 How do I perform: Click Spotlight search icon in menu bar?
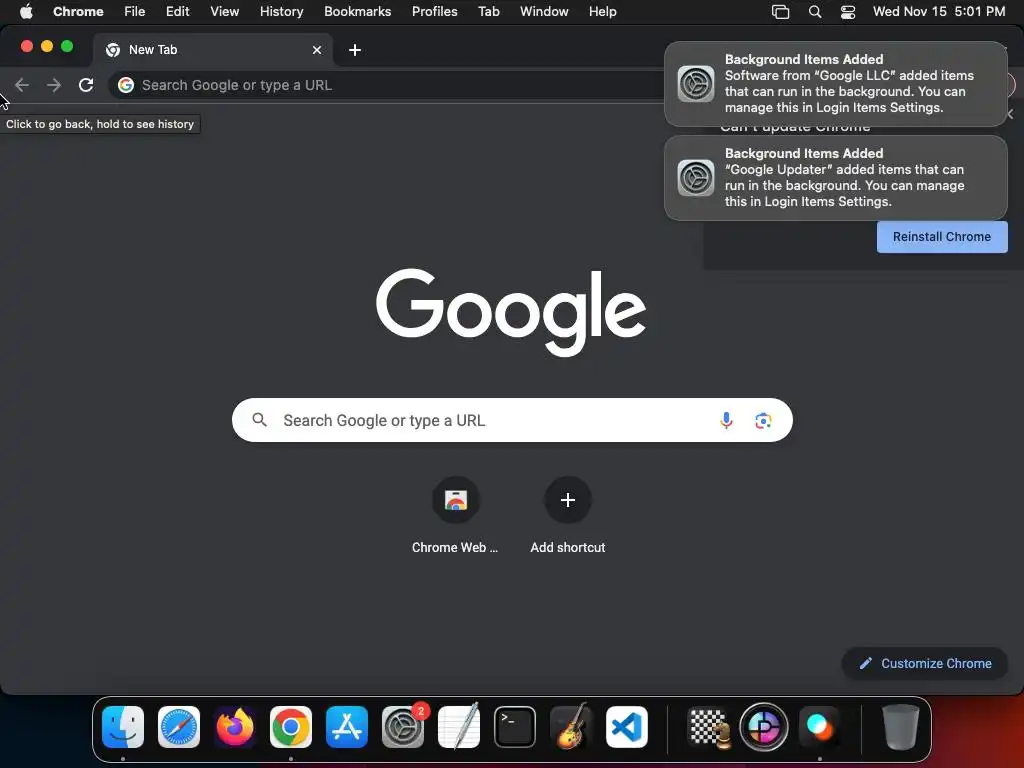(814, 11)
